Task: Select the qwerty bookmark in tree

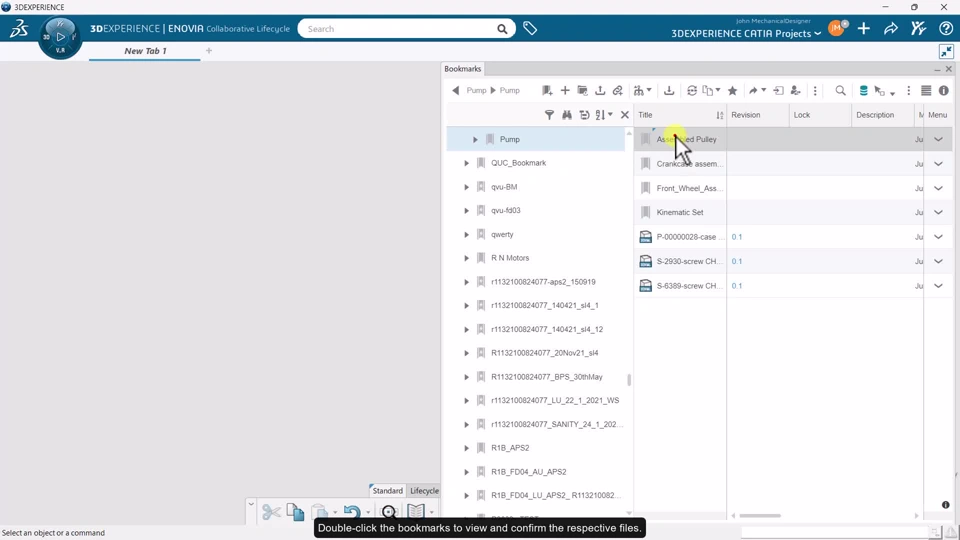Action: pyautogui.click(x=502, y=234)
